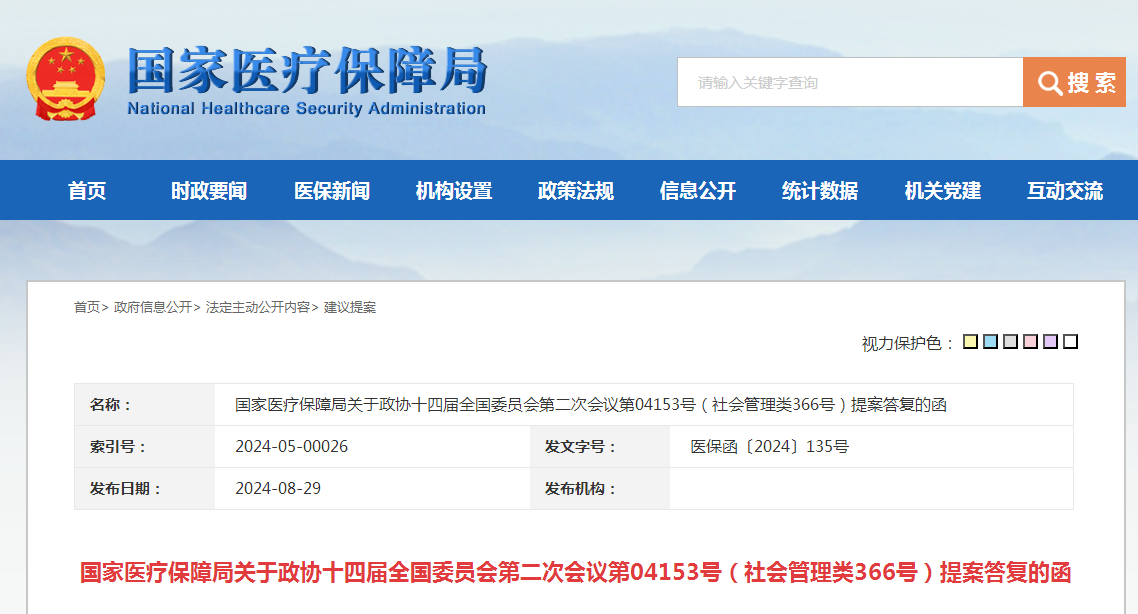Click the 发文字号 label cell

599,446
